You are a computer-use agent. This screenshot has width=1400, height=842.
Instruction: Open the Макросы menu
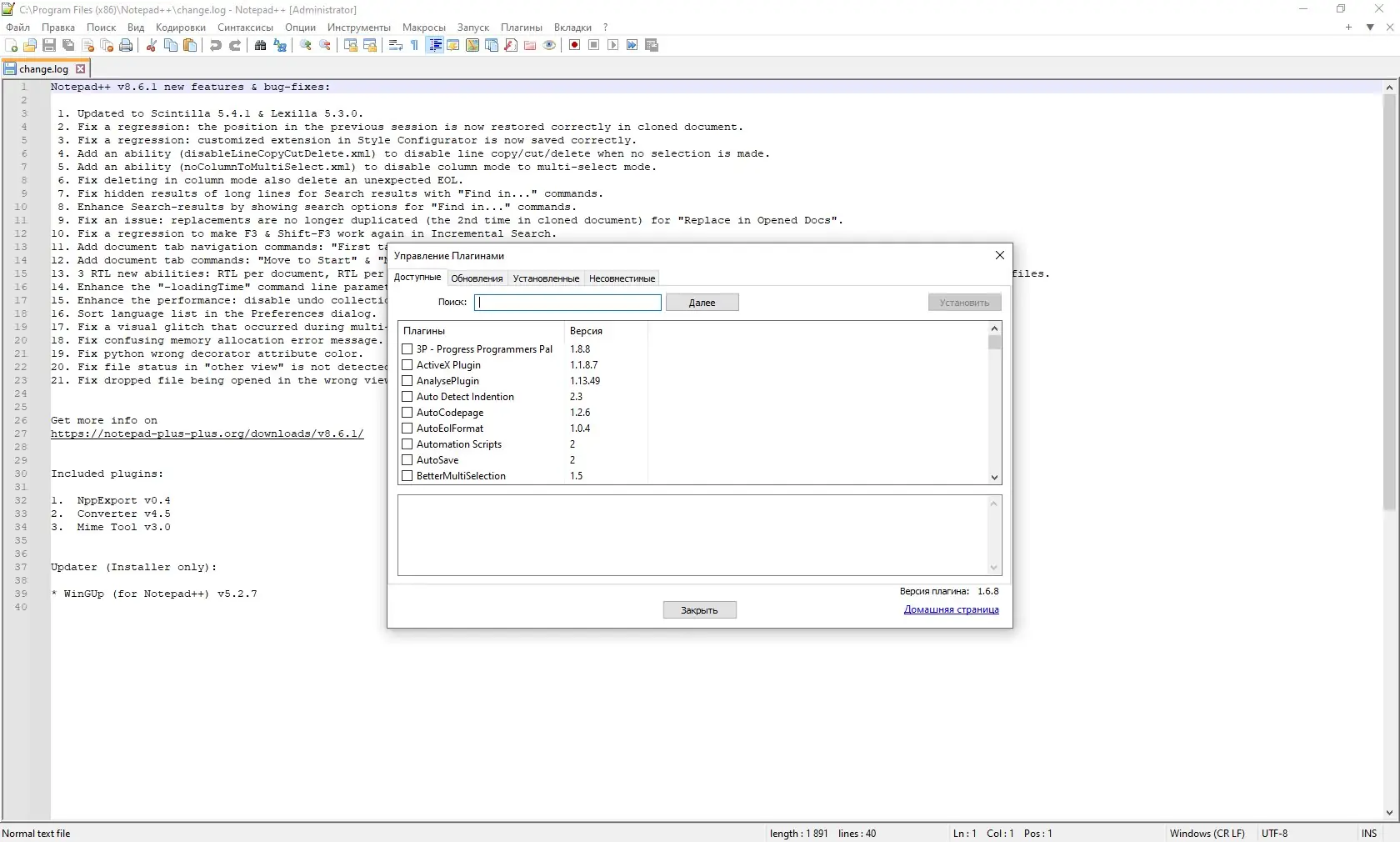pyautogui.click(x=423, y=27)
